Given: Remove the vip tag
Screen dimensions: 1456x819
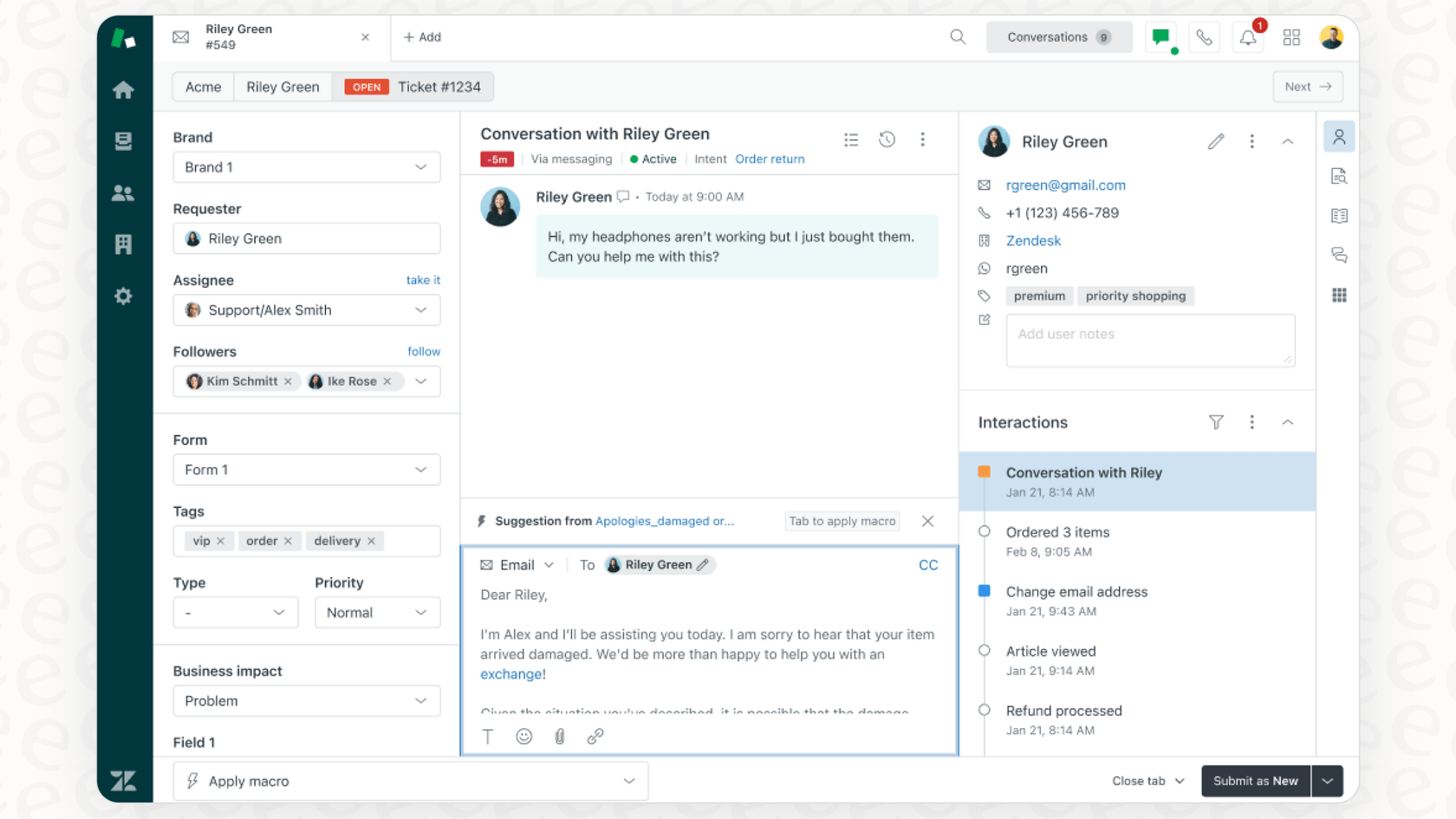Looking at the screenshot, I should 223,540.
